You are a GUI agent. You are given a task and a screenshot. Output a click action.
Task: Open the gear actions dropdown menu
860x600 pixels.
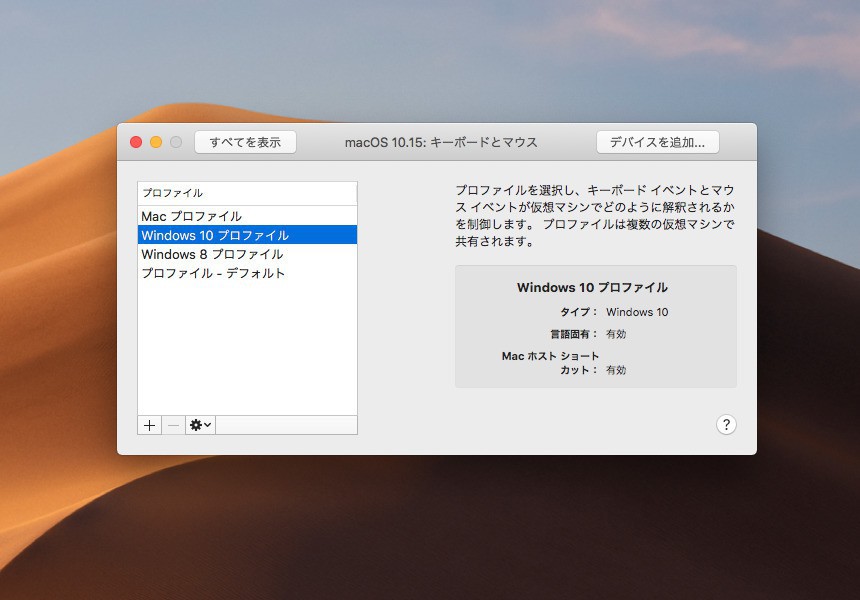(x=200, y=425)
